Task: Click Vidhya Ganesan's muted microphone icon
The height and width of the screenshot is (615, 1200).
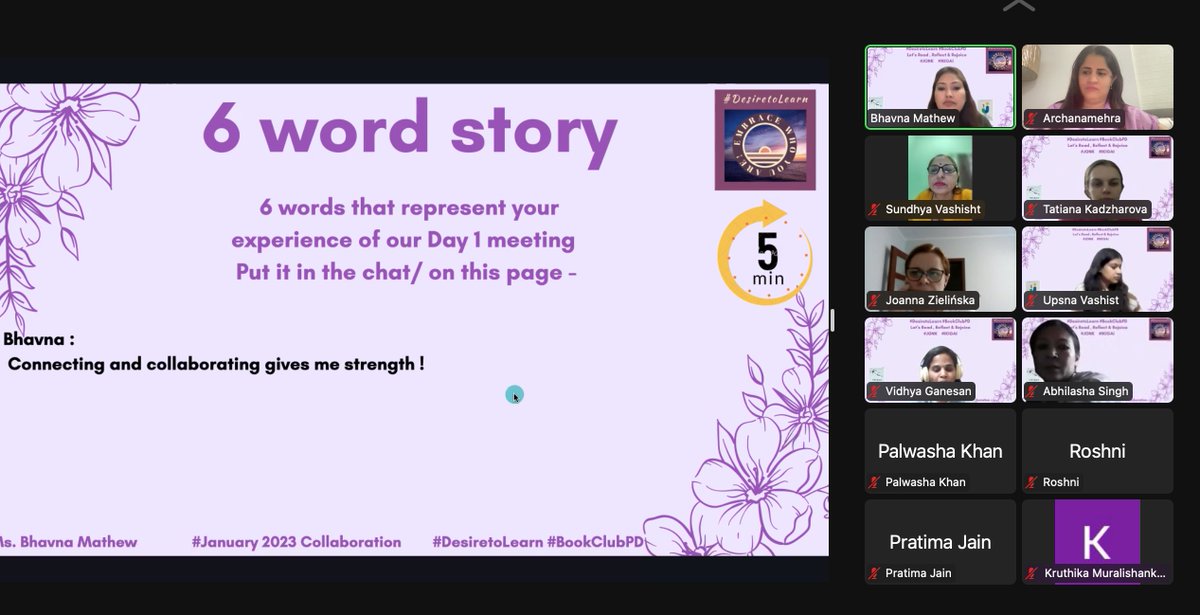Action: [875, 391]
